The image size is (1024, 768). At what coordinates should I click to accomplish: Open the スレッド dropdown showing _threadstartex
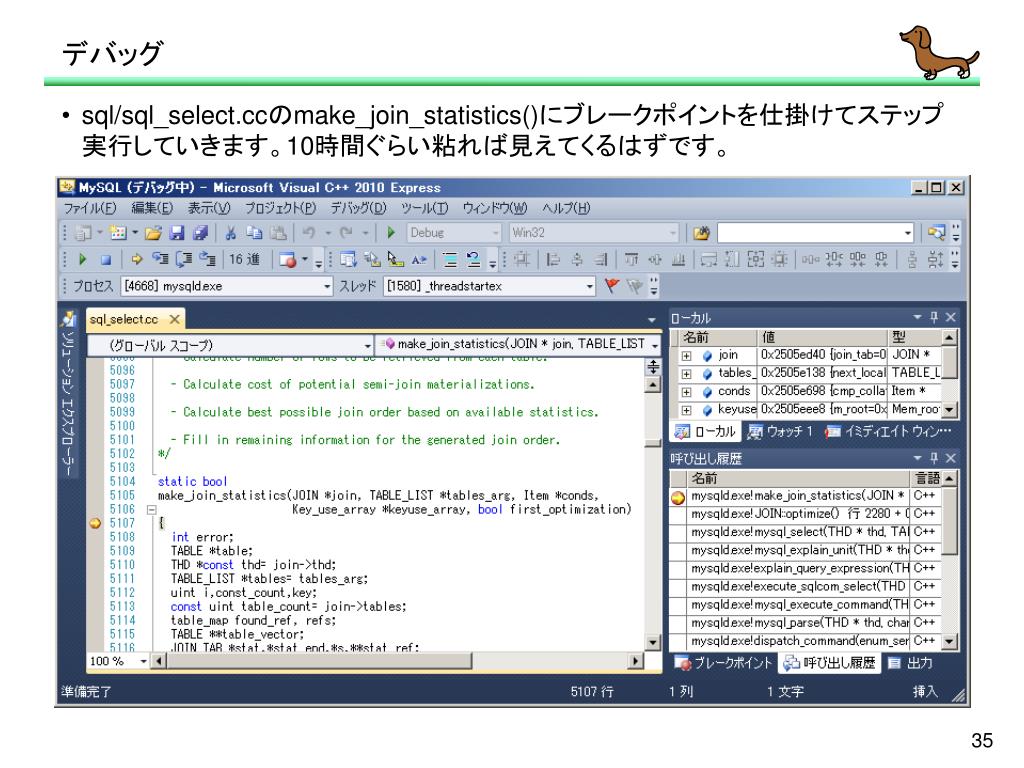tap(589, 286)
